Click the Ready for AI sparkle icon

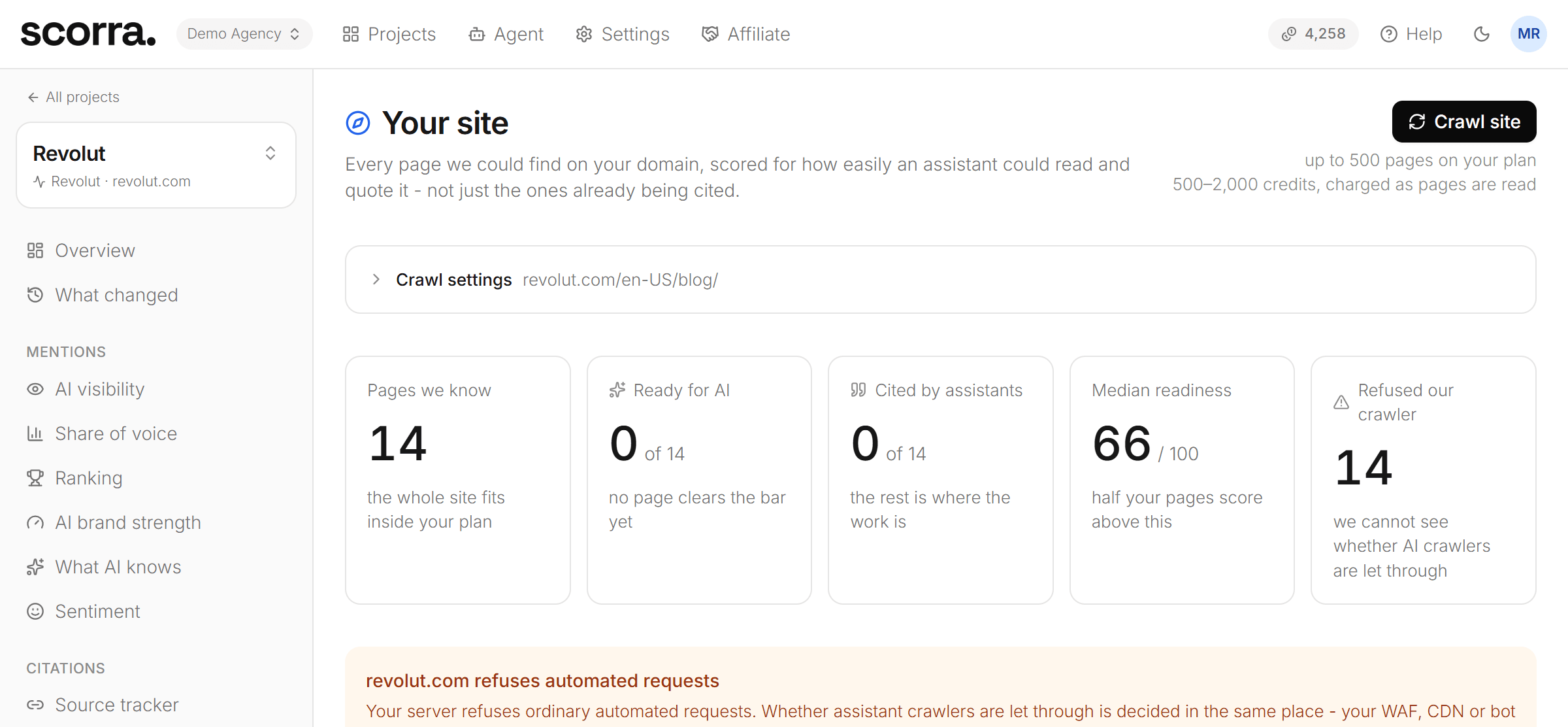[x=617, y=390]
